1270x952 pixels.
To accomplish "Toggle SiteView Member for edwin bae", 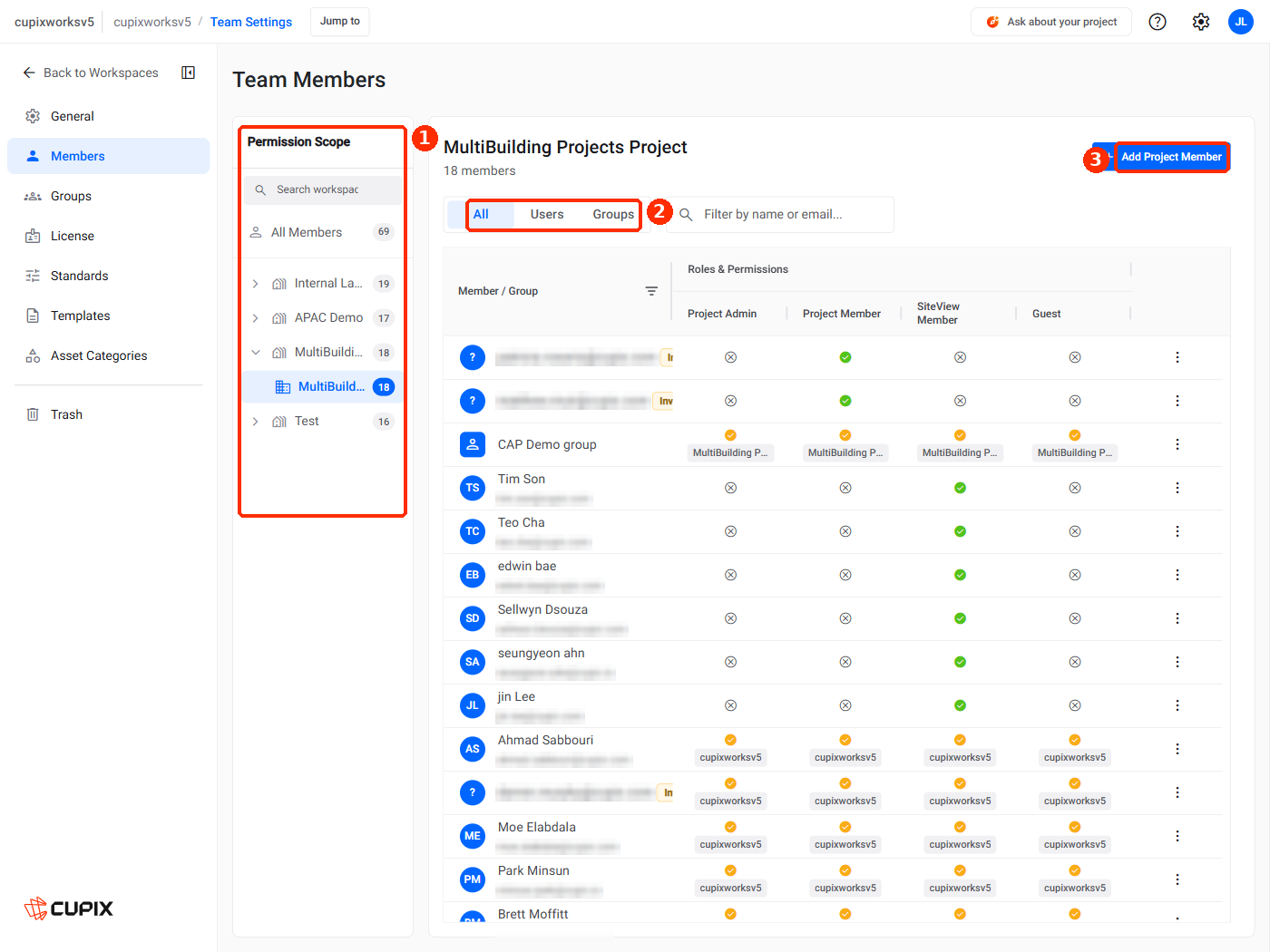I will (960, 575).
